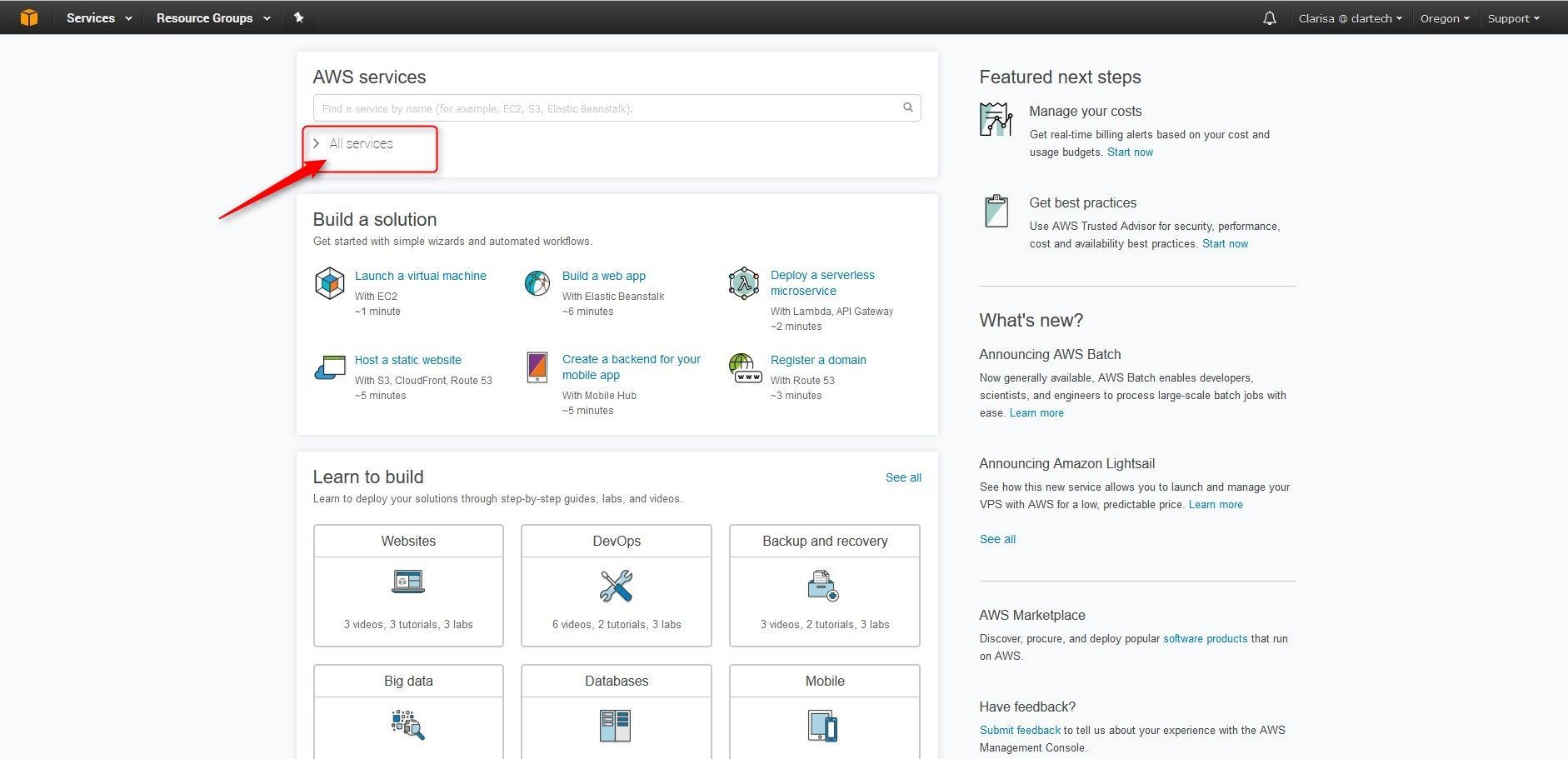Open Host a static website link
This screenshot has width=1568, height=759.
408,360
